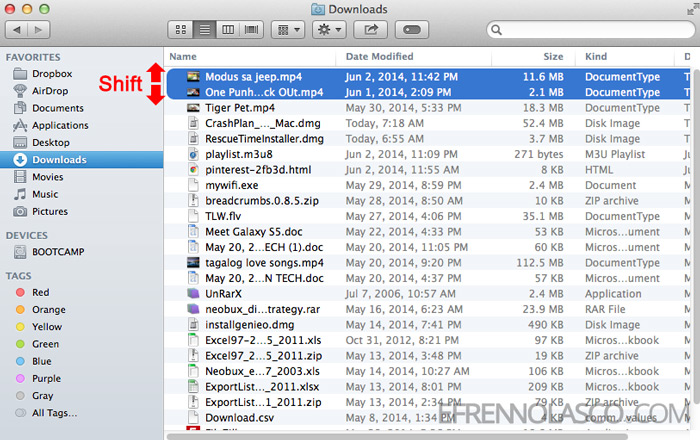The image size is (700, 440).
Task: Sort by the Kind column header
Action: pyautogui.click(x=596, y=57)
